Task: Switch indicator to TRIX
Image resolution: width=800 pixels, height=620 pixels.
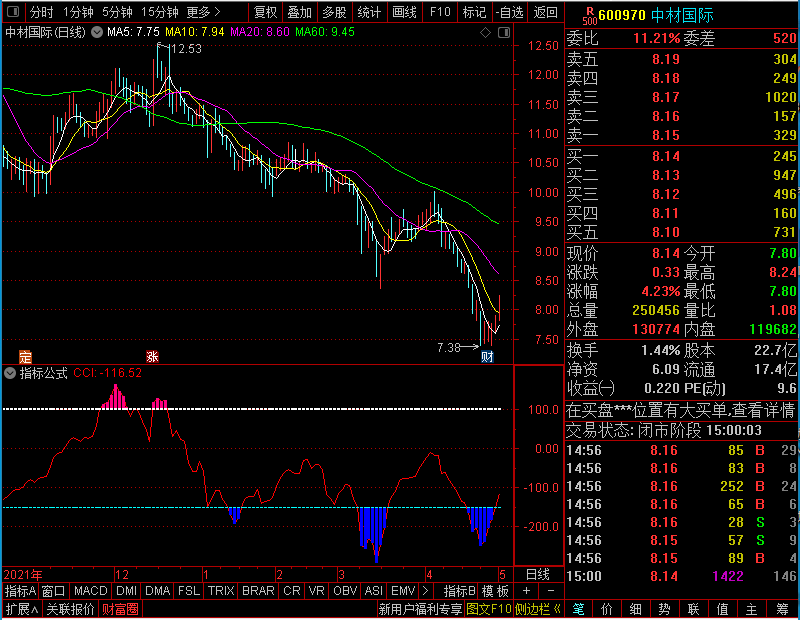Action: pos(221,591)
